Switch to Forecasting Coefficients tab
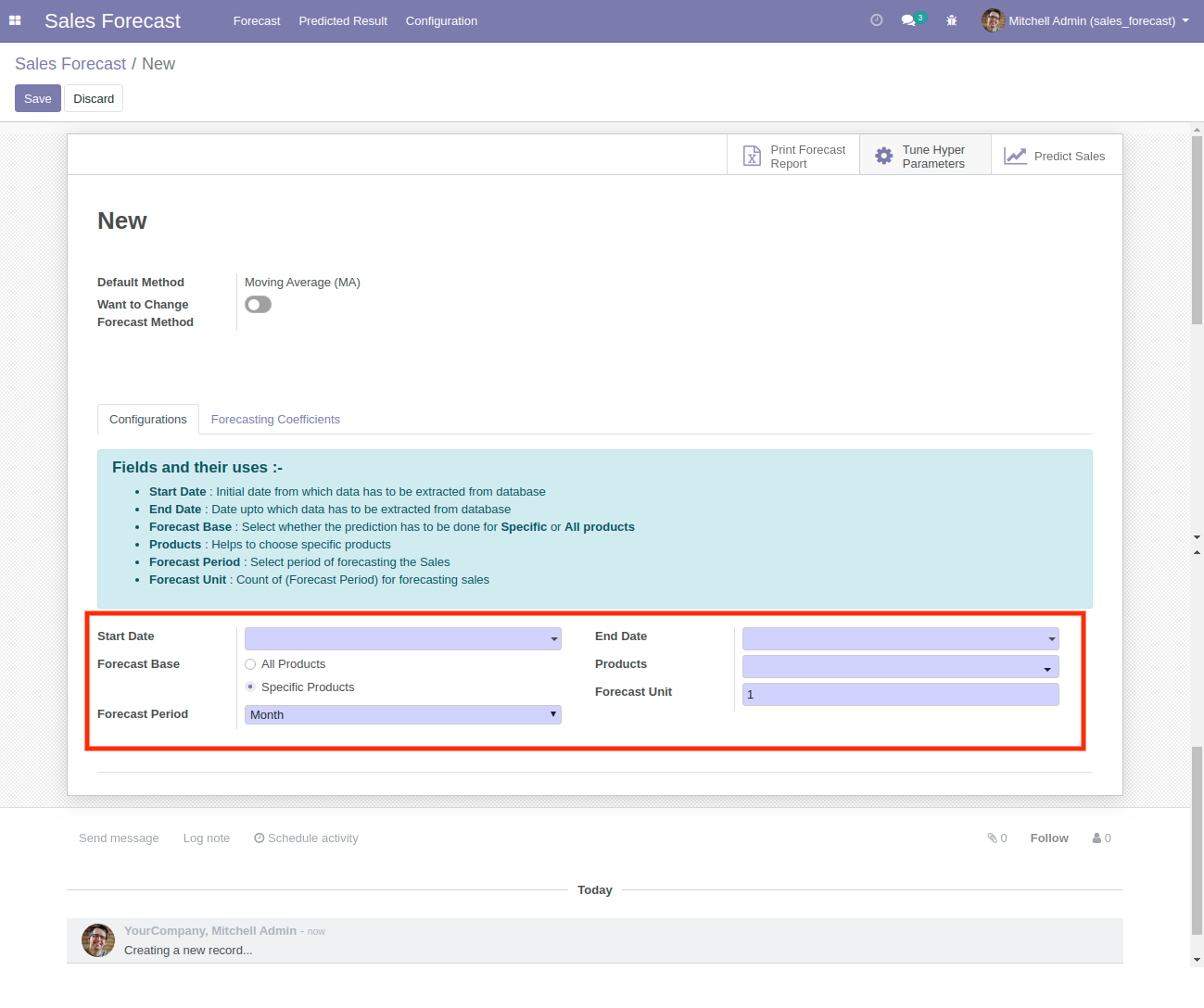This screenshot has width=1204, height=1008. [x=275, y=420]
